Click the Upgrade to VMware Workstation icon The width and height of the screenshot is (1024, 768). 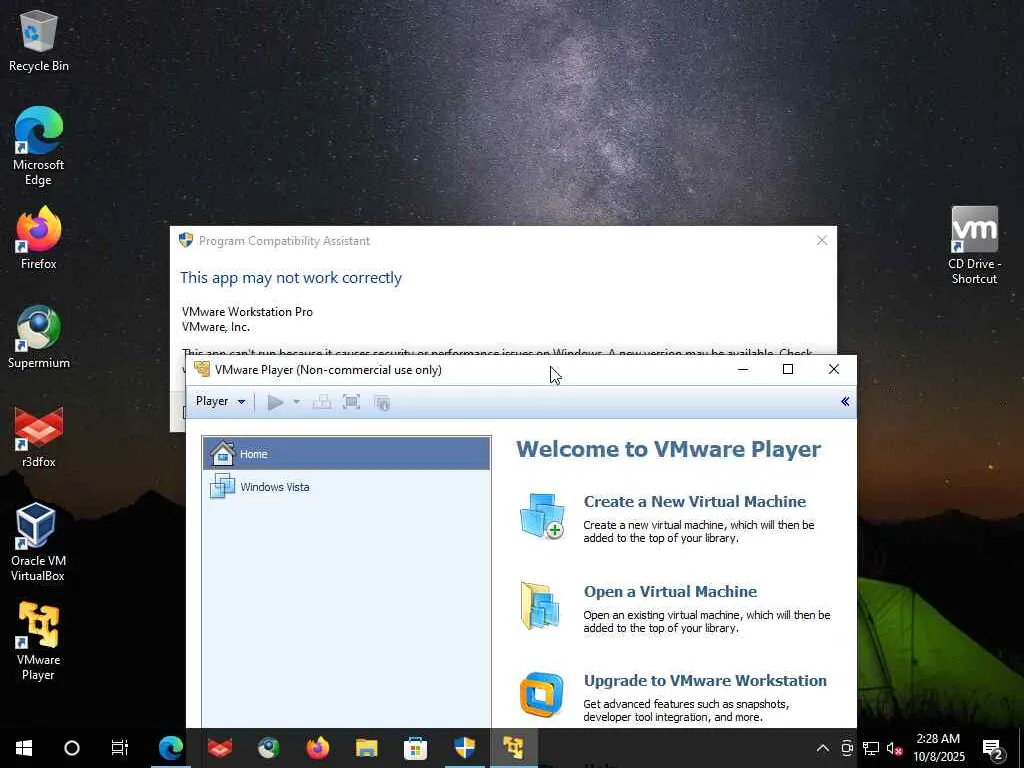click(541, 695)
